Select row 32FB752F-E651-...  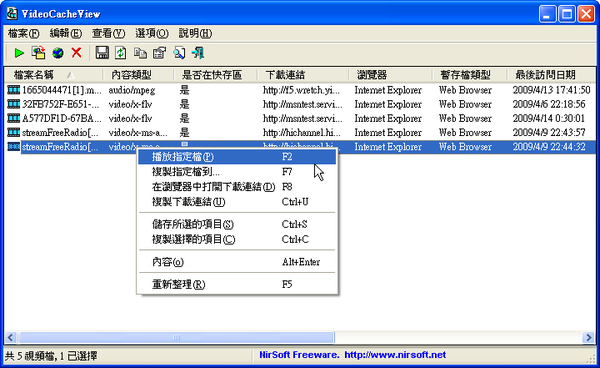click(60, 104)
